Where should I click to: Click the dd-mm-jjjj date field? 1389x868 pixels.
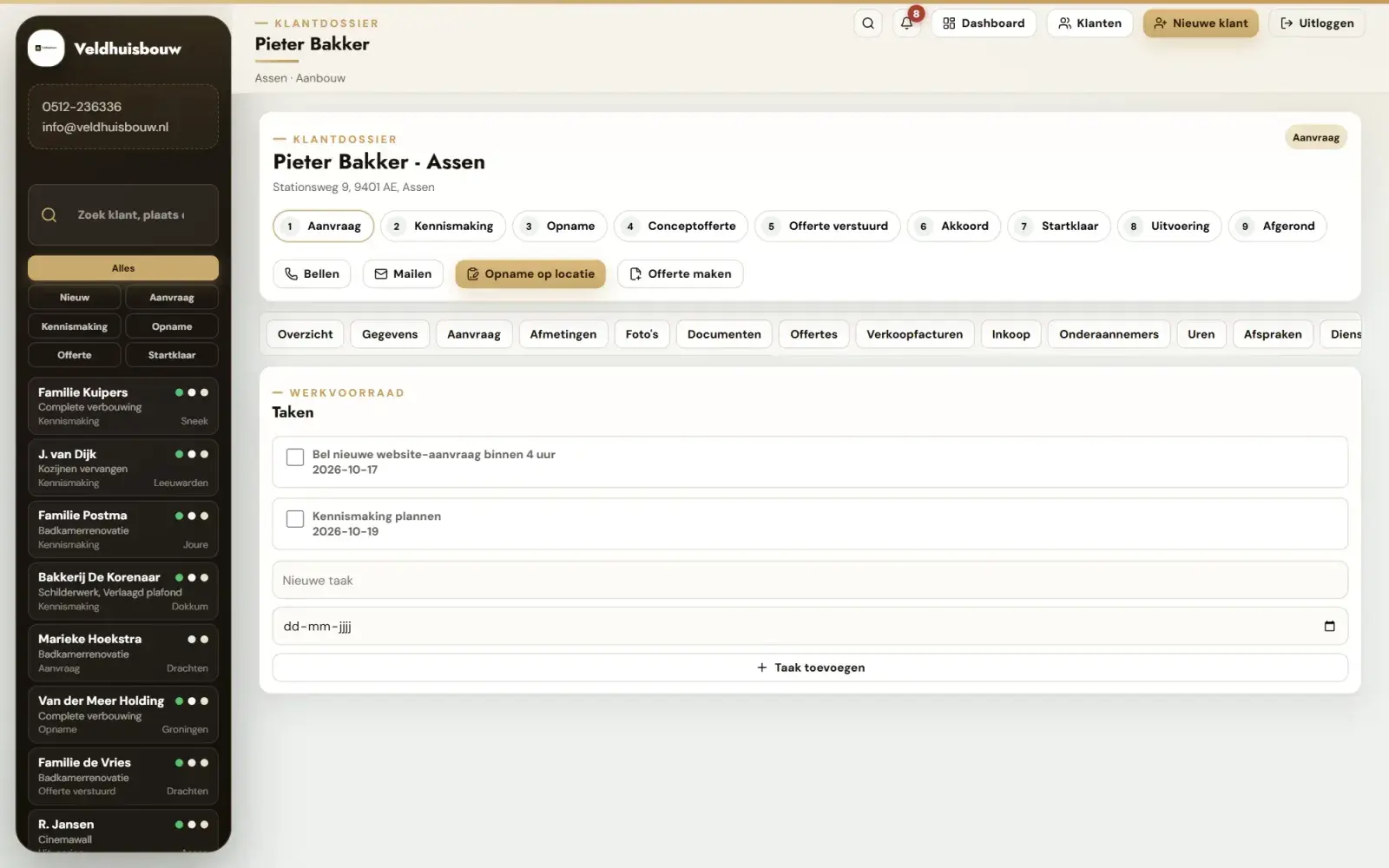pyautogui.click(x=810, y=627)
